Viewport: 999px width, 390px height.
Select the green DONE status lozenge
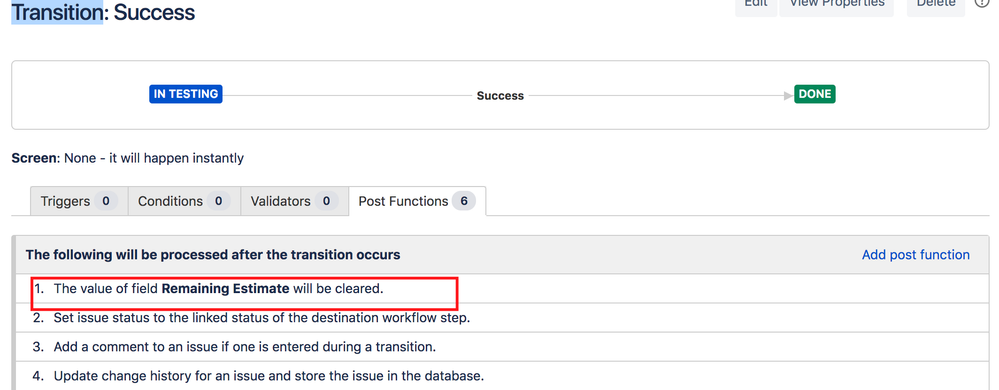pyautogui.click(x=815, y=94)
